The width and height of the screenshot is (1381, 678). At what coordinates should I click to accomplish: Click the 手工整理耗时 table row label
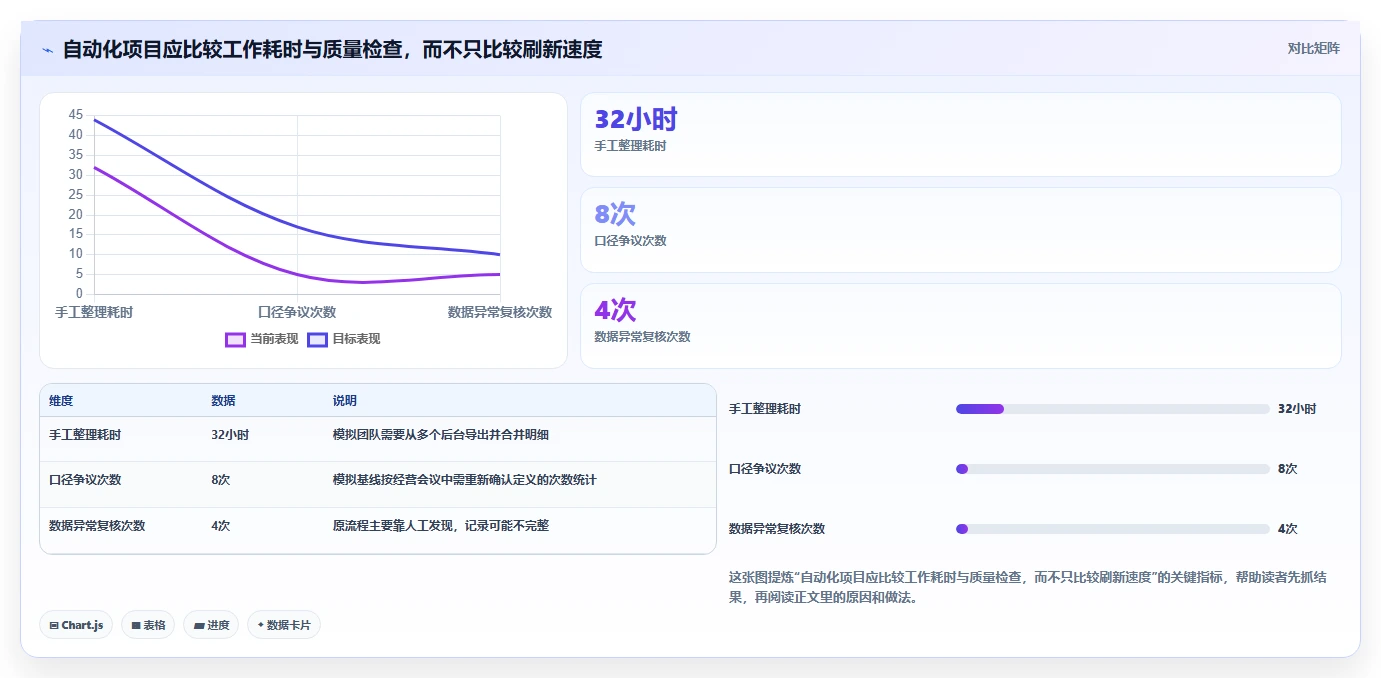coord(85,435)
